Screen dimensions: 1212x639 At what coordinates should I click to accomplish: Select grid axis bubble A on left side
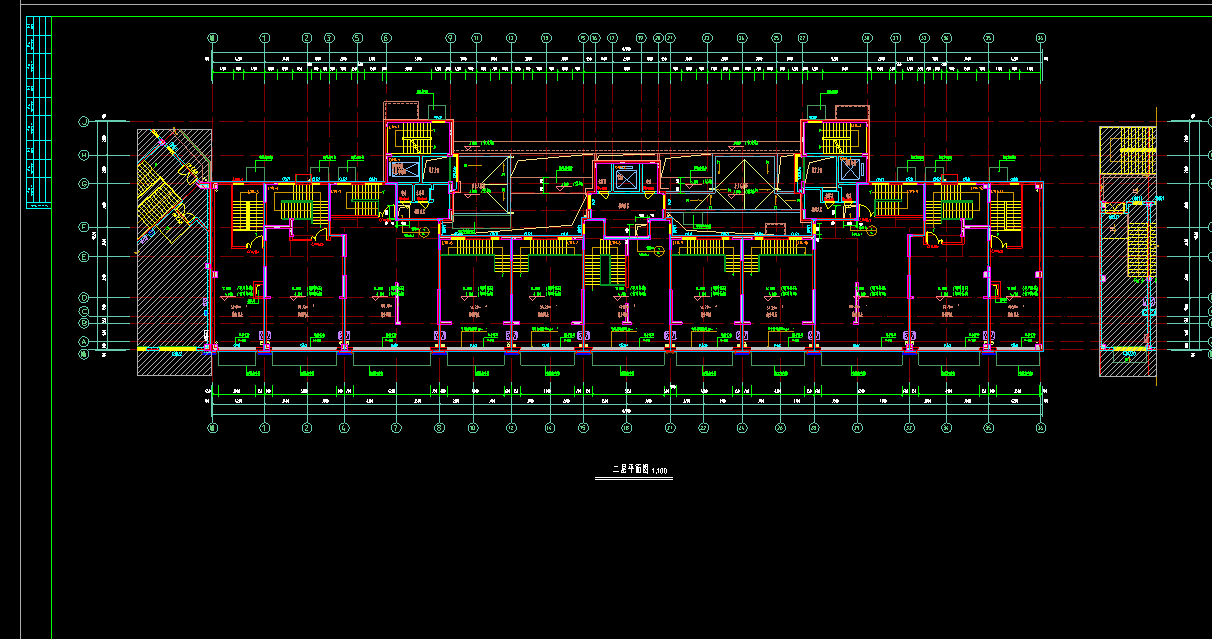(85, 342)
